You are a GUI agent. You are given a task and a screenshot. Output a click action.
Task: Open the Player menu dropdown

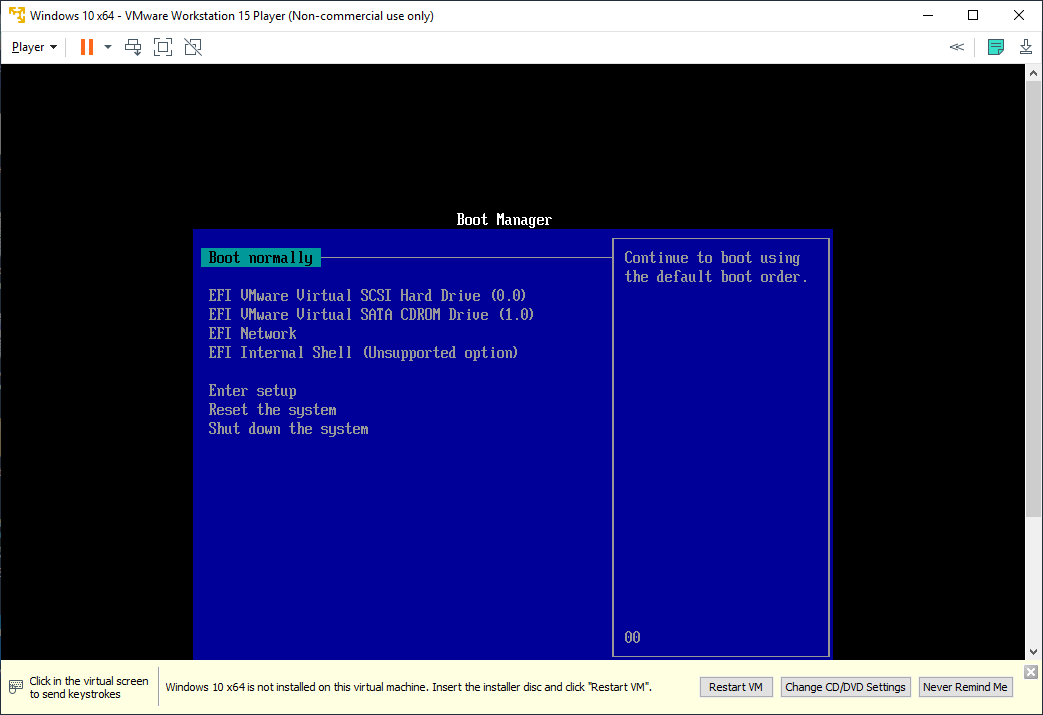pos(34,47)
